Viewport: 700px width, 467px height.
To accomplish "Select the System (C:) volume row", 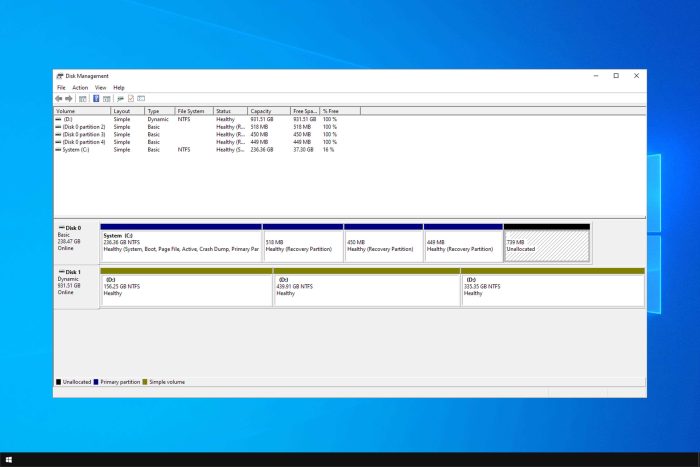I will point(195,150).
